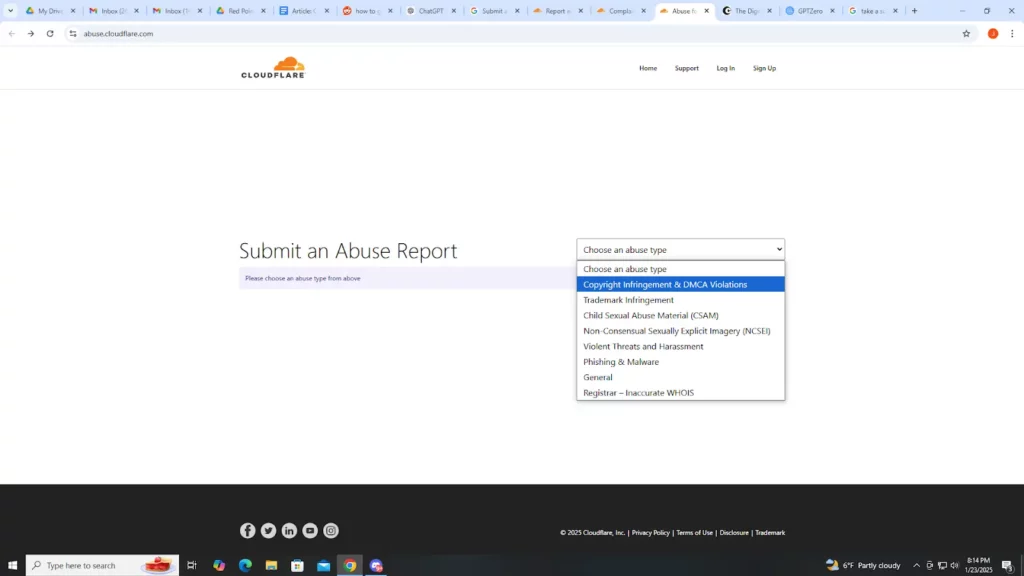Open the network icon in the system tray

942,566
